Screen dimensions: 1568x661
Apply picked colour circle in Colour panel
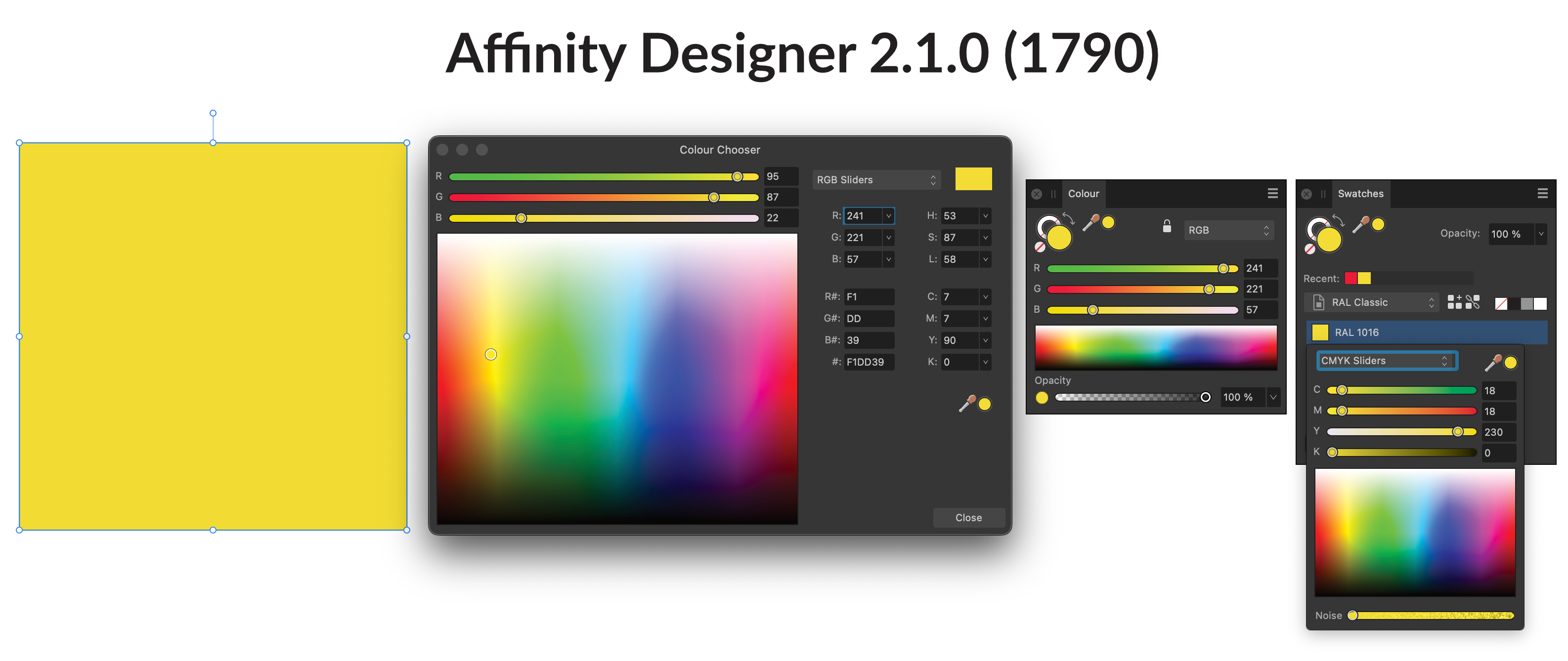(1108, 223)
